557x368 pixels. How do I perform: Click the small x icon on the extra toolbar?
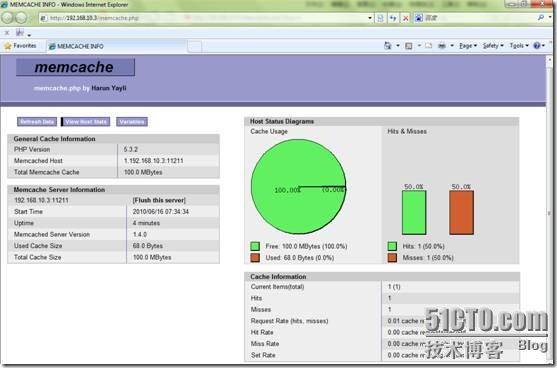point(7,33)
